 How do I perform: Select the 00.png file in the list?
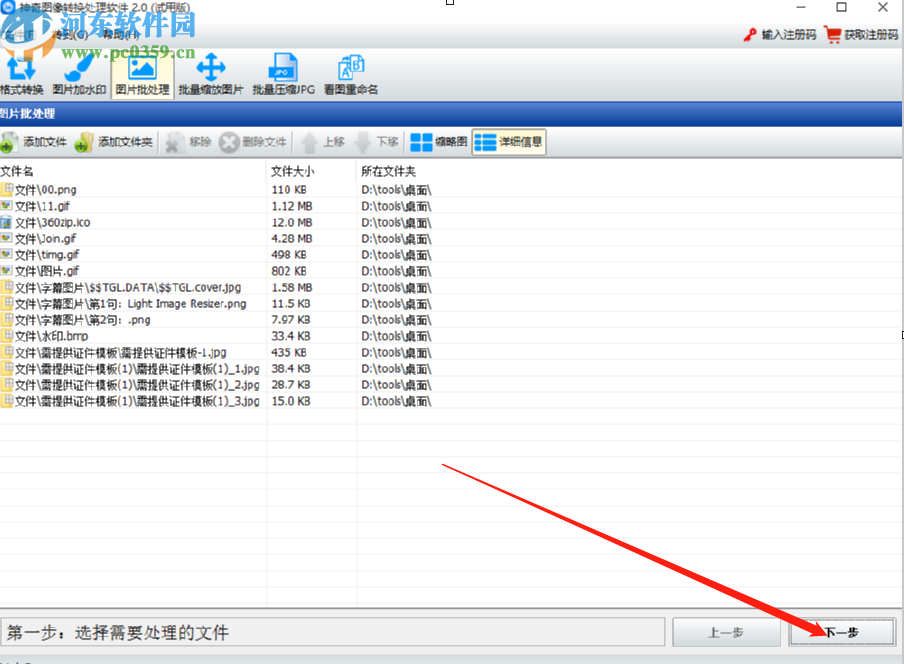click(x=42, y=189)
